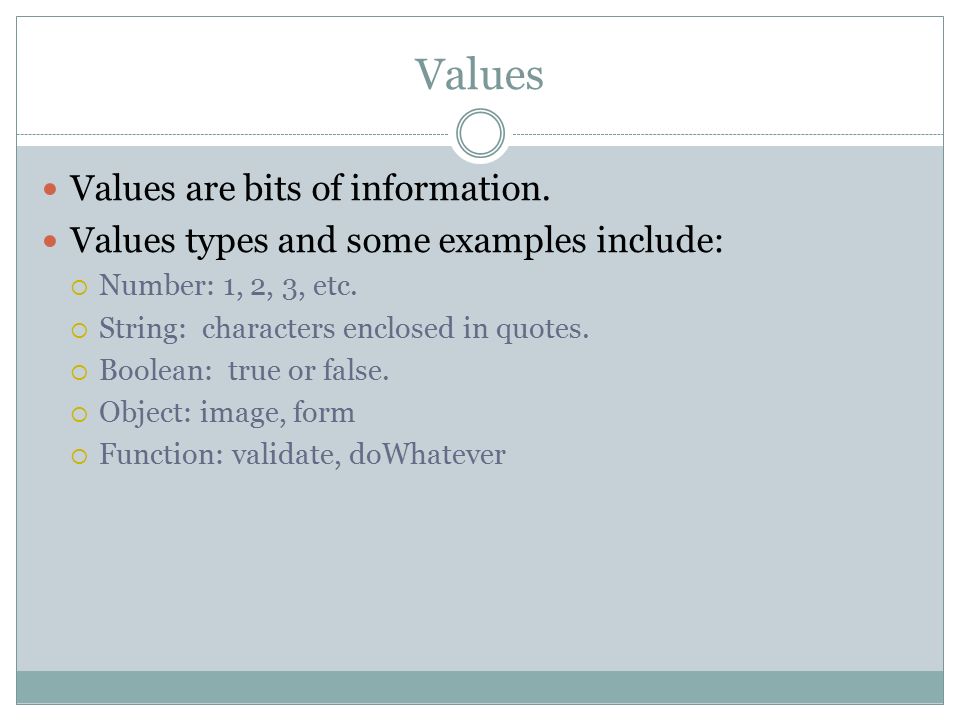Select the 'Boolean: true or false.' line
Image resolution: width=960 pixels, height=720 pixels.
click(x=244, y=370)
